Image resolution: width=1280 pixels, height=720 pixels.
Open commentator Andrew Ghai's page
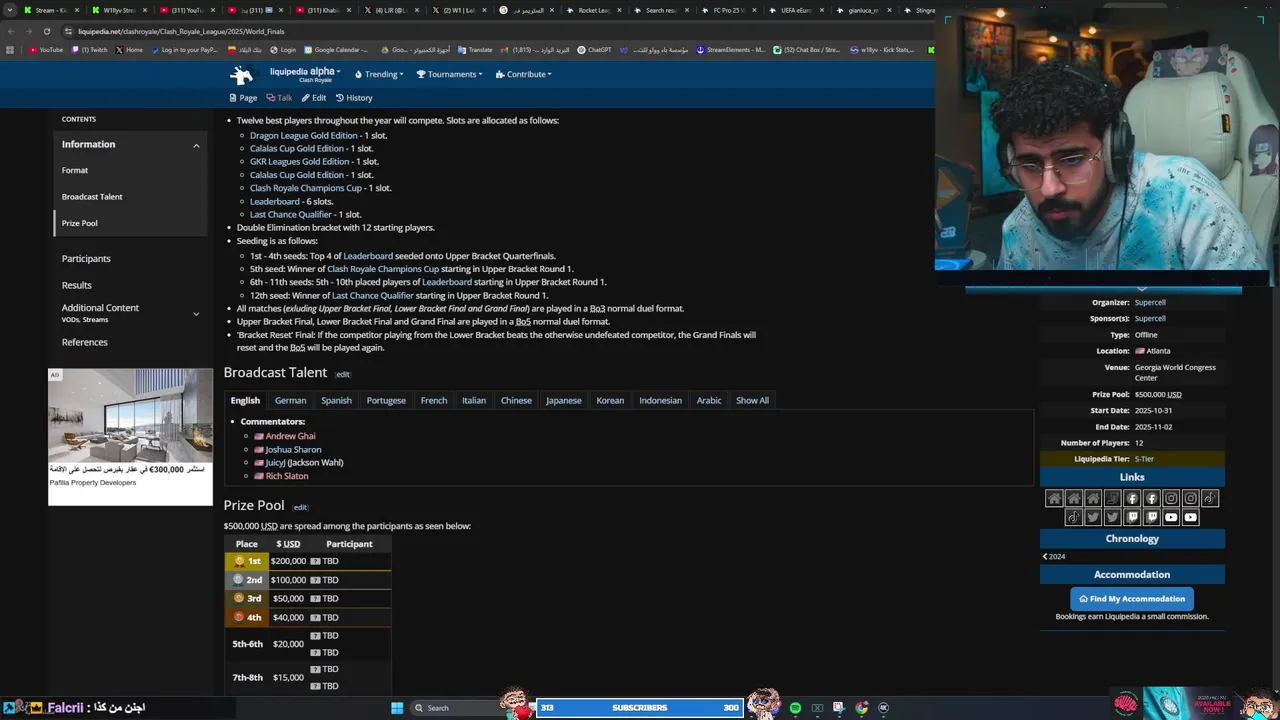[290, 436]
